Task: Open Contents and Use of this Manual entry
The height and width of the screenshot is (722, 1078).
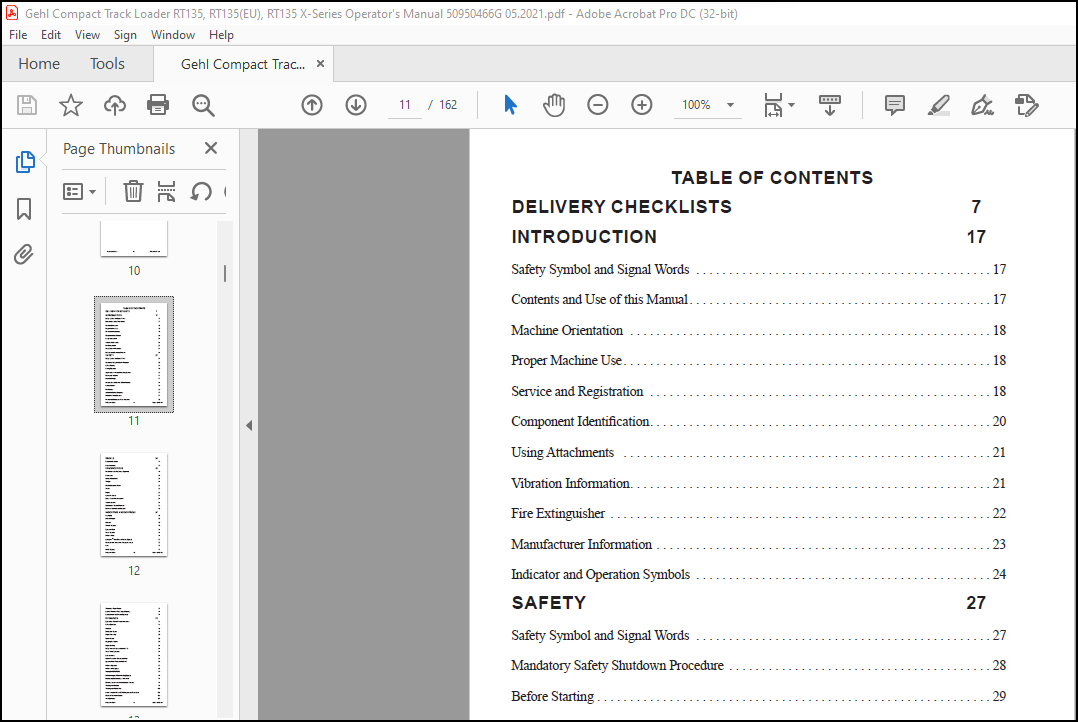Action: [x=758, y=300]
